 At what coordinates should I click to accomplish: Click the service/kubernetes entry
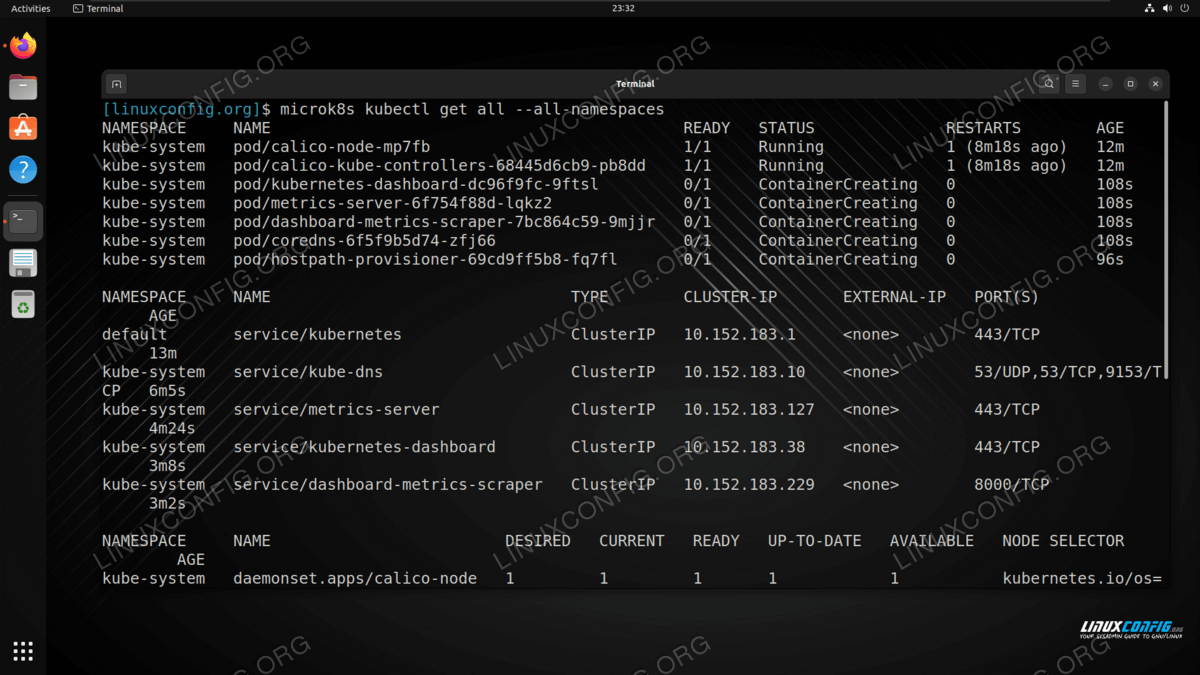coord(317,334)
